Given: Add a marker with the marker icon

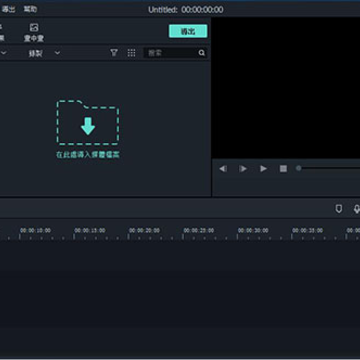Looking at the screenshot, I should (339, 209).
